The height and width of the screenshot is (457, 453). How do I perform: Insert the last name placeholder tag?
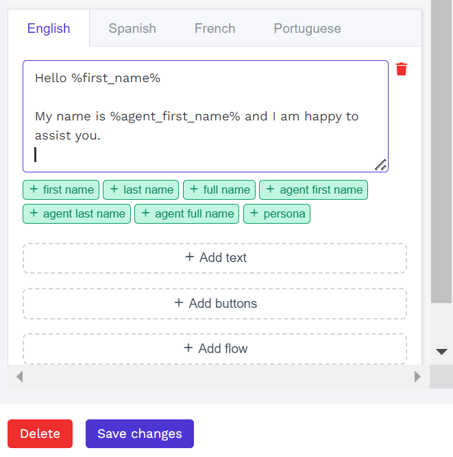141,190
